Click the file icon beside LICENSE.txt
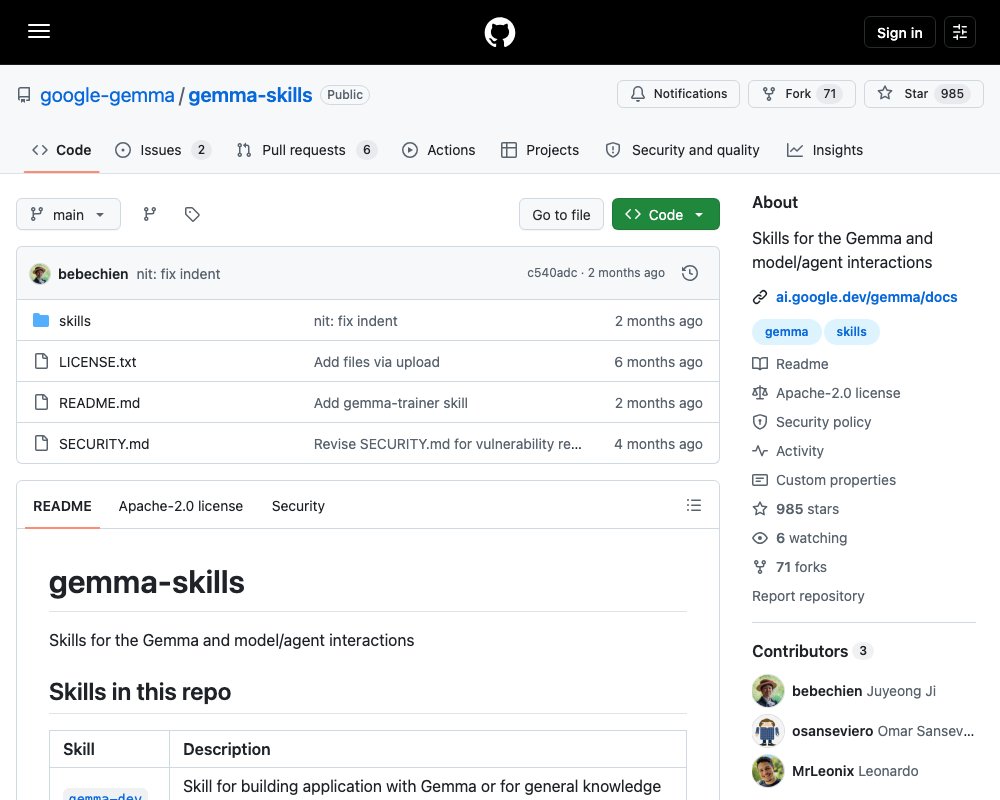This screenshot has width=1000, height=800. point(41,362)
